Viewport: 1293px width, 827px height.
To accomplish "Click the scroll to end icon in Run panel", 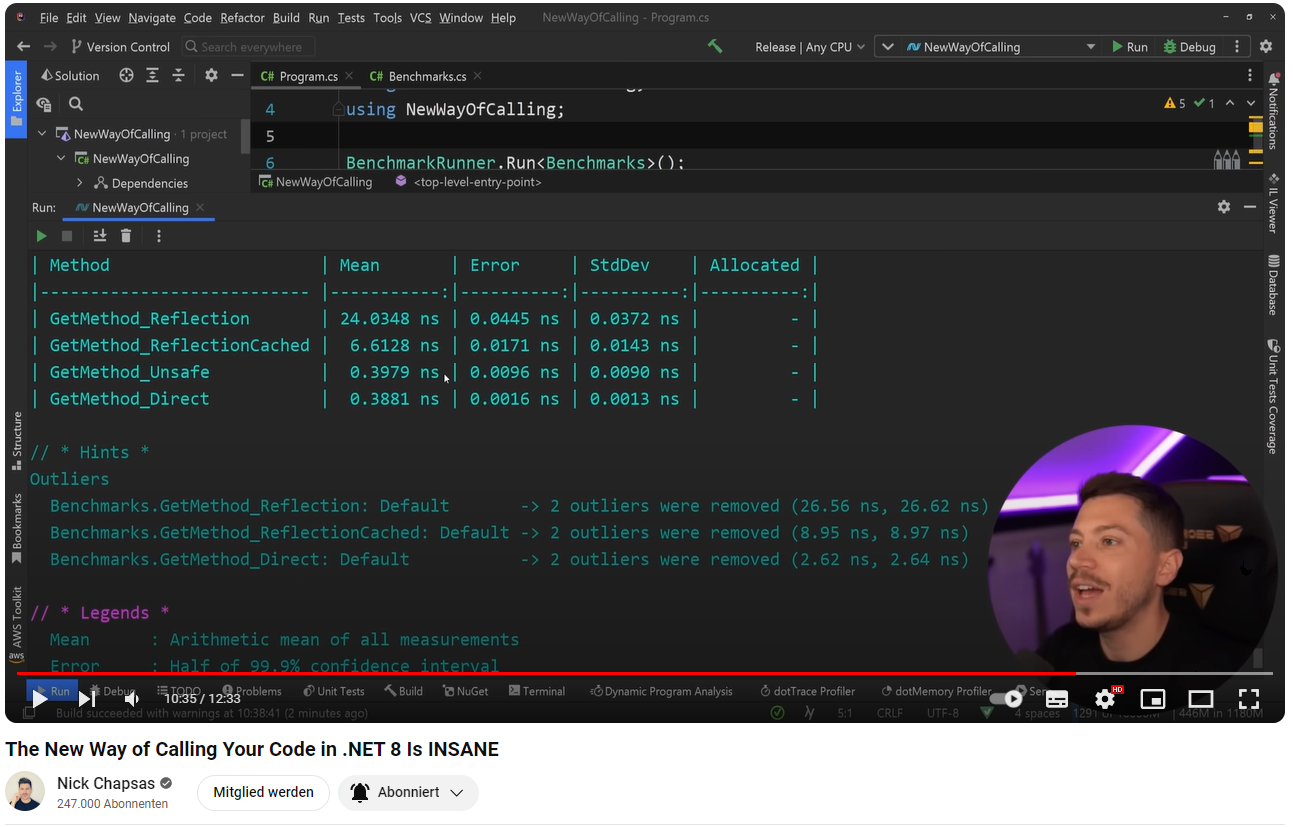I will click(100, 236).
